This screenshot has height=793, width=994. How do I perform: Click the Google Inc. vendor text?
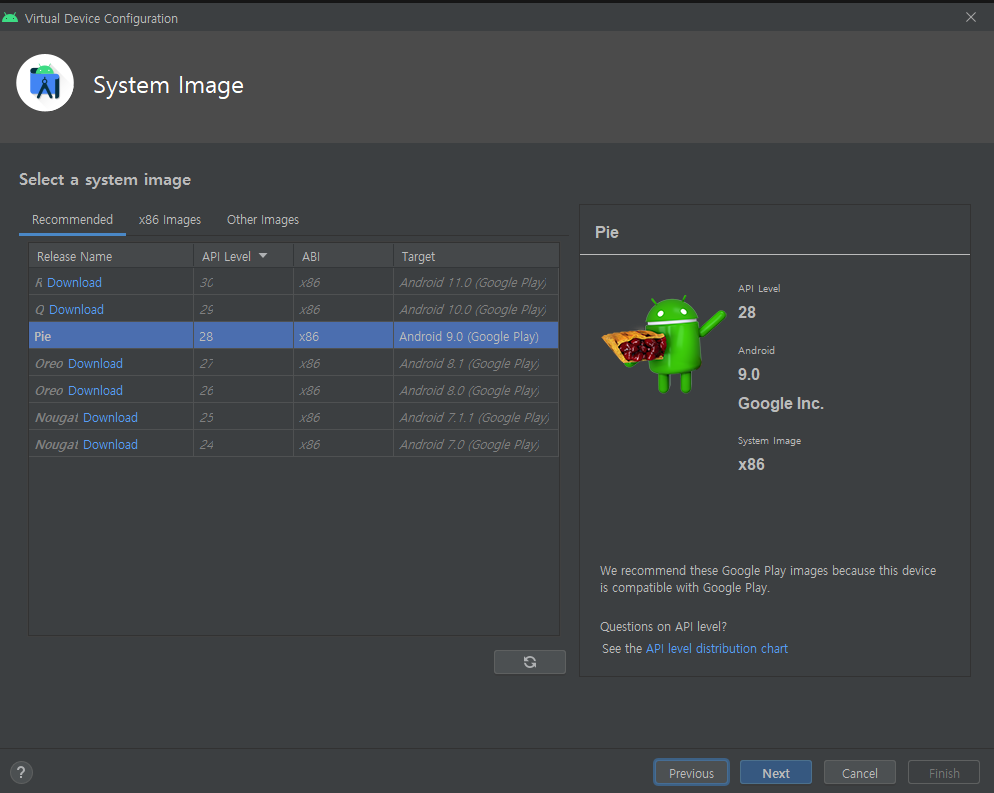[781, 403]
